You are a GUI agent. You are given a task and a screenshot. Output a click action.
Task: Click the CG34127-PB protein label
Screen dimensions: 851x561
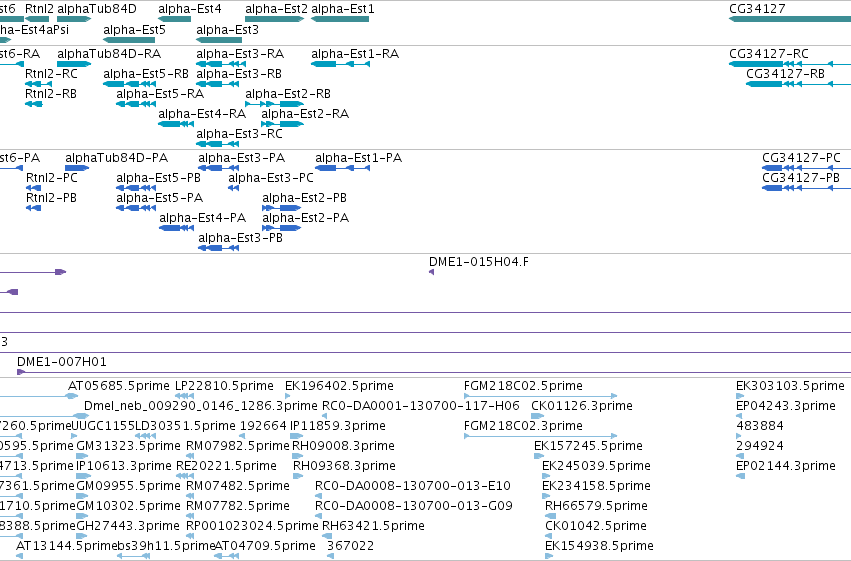(801, 178)
